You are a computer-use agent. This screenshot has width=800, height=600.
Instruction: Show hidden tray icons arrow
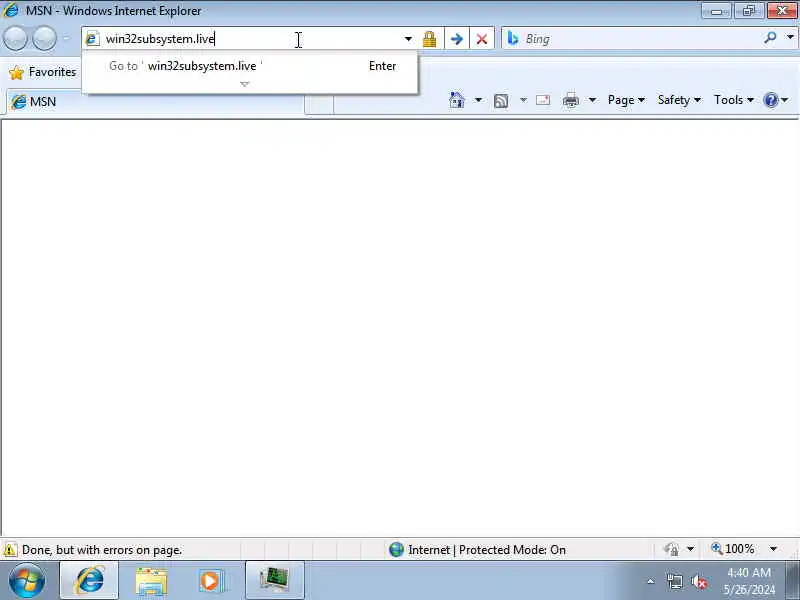click(x=651, y=581)
